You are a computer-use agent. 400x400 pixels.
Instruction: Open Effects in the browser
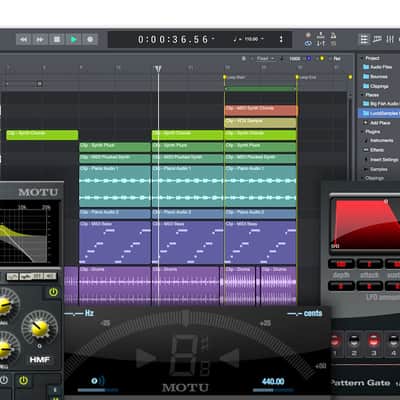[x=374, y=150]
